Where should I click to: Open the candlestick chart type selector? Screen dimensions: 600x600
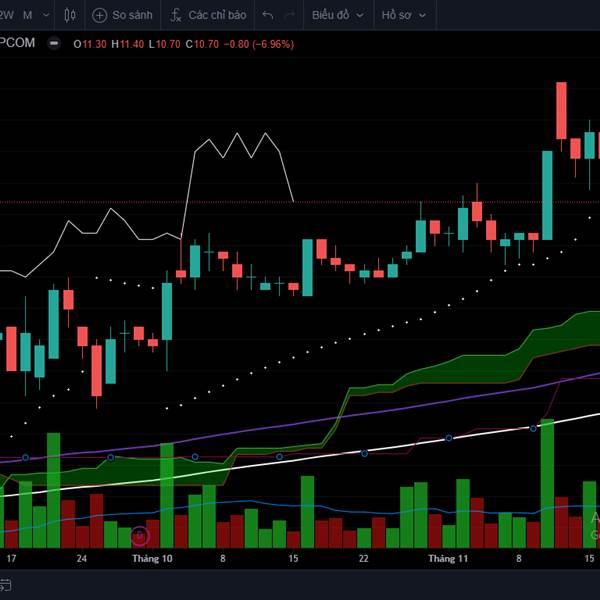(70, 15)
